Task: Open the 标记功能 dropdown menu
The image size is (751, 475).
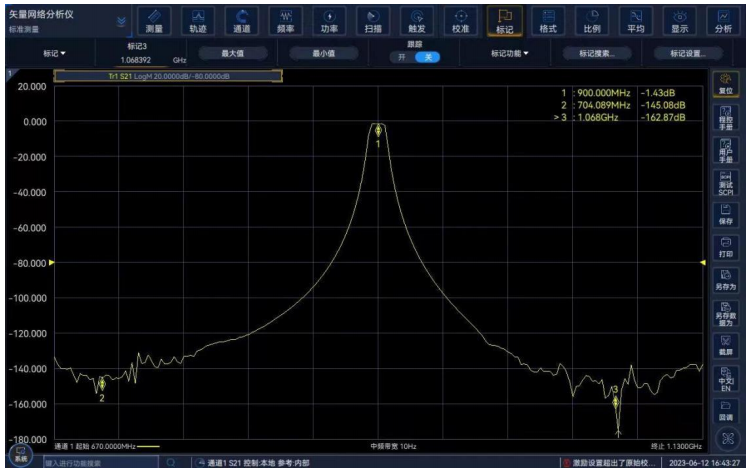Action: pos(510,53)
